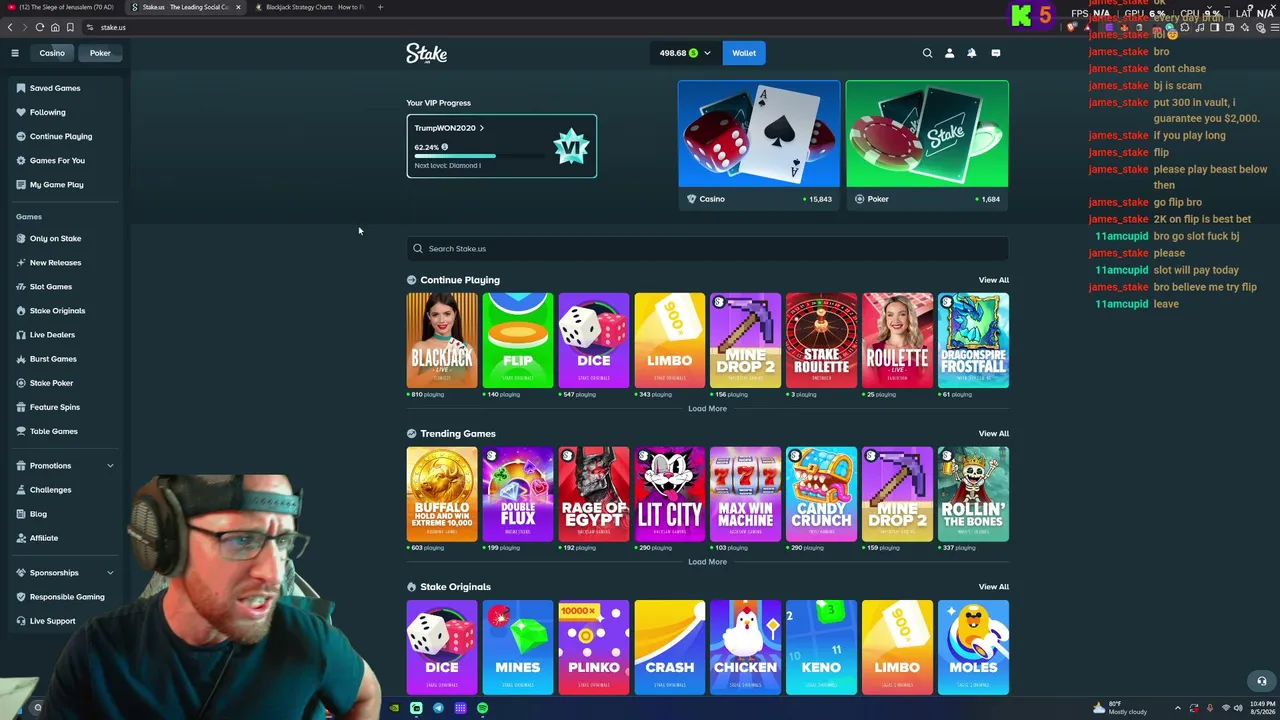Screen dimensions: 1280x720
Task: Open NVIDIA app in taskbar
Action: 394,708
